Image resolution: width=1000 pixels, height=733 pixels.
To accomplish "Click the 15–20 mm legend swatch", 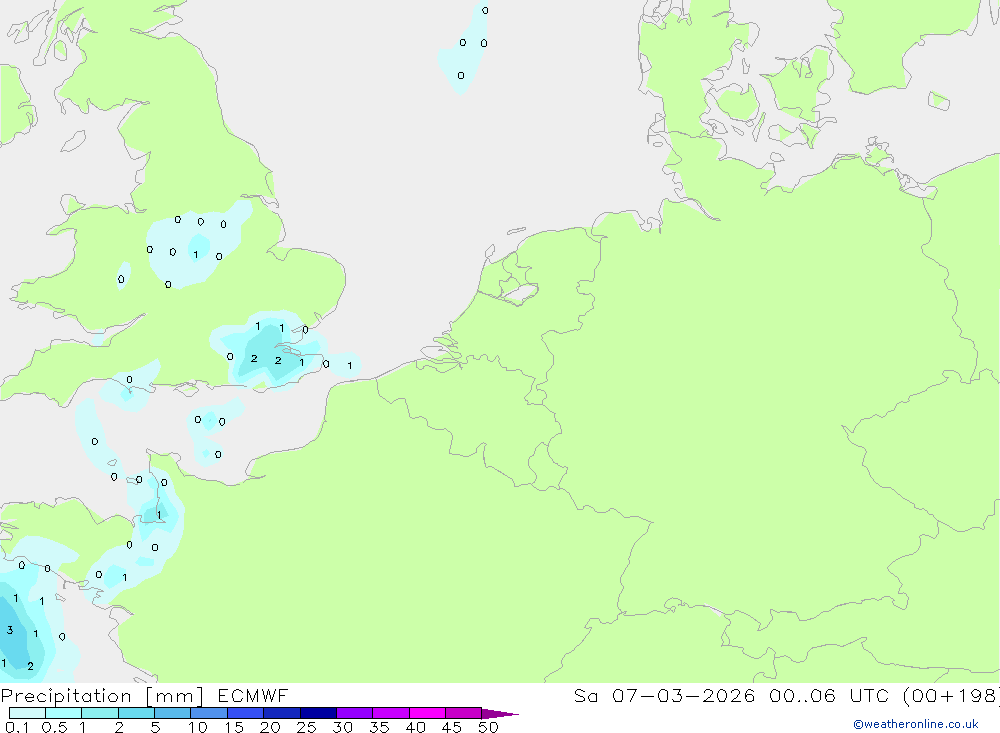I will pyautogui.click(x=245, y=713).
